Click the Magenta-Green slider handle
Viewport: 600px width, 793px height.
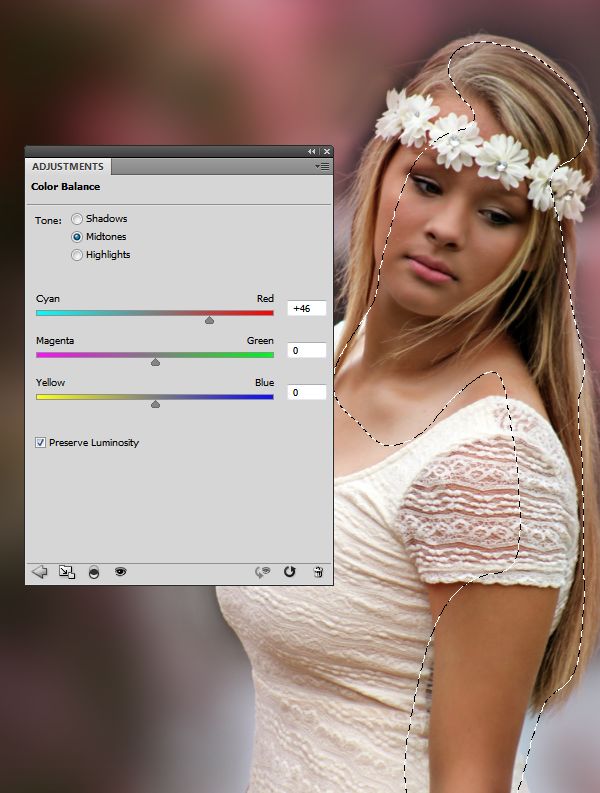pos(155,362)
